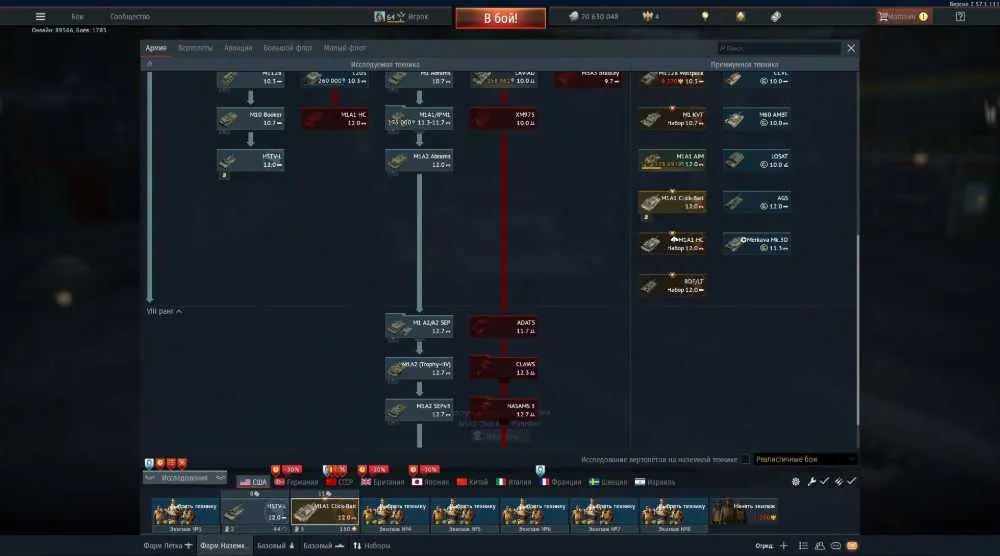Select the M1A1/IPM1 vehicle group
Image resolution: width=1000 pixels, height=556 pixels.
click(x=419, y=119)
